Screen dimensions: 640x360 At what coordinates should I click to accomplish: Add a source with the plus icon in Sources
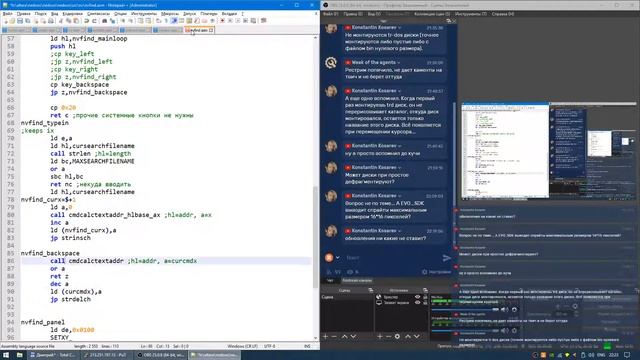(x=380, y=336)
